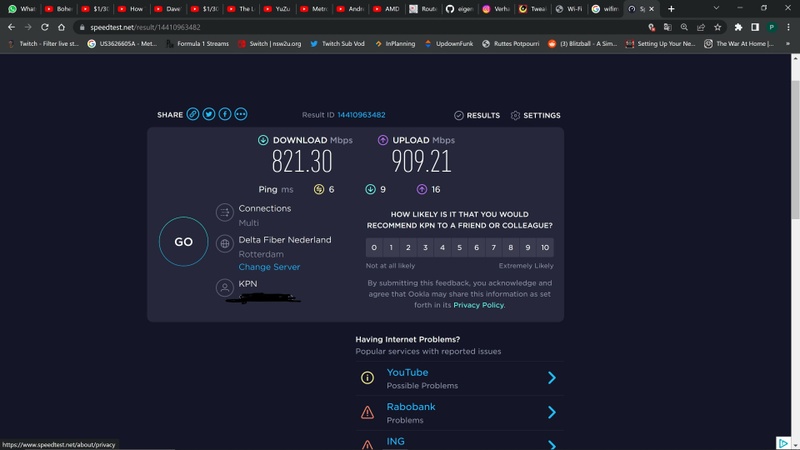Click the AdChoices icon at bottom right
The width and height of the screenshot is (800, 450).
point(783,443)
